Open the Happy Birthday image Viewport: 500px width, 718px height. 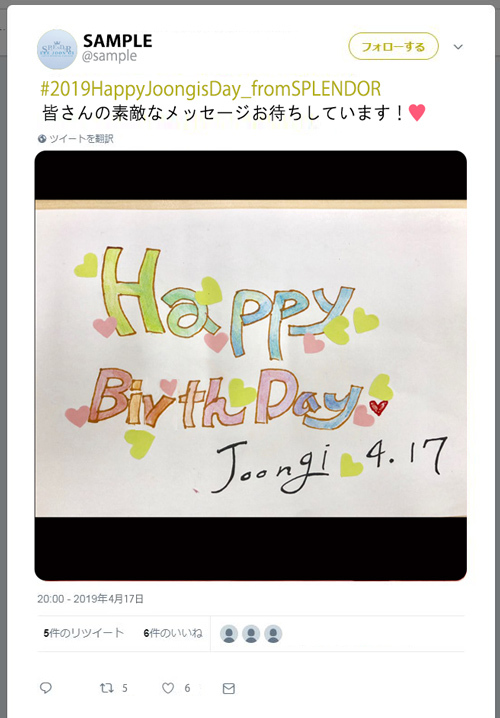pos(251,365)
